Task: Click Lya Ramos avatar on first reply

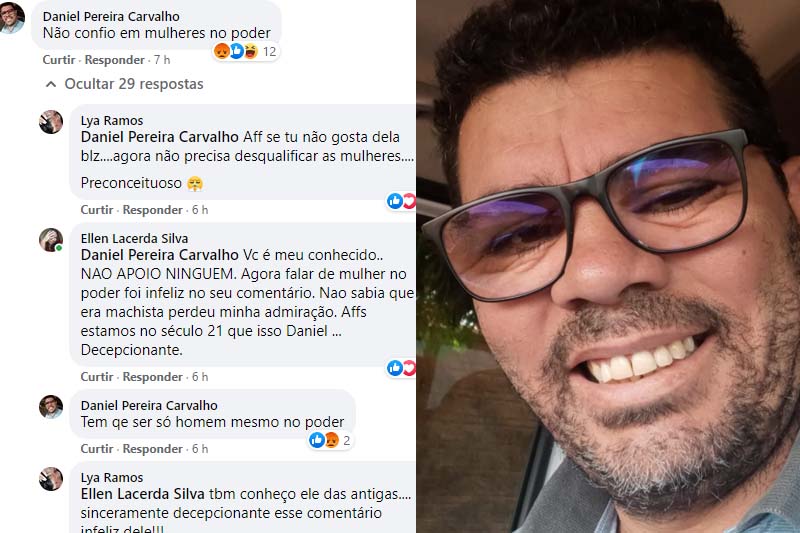Action: [51, 122]
